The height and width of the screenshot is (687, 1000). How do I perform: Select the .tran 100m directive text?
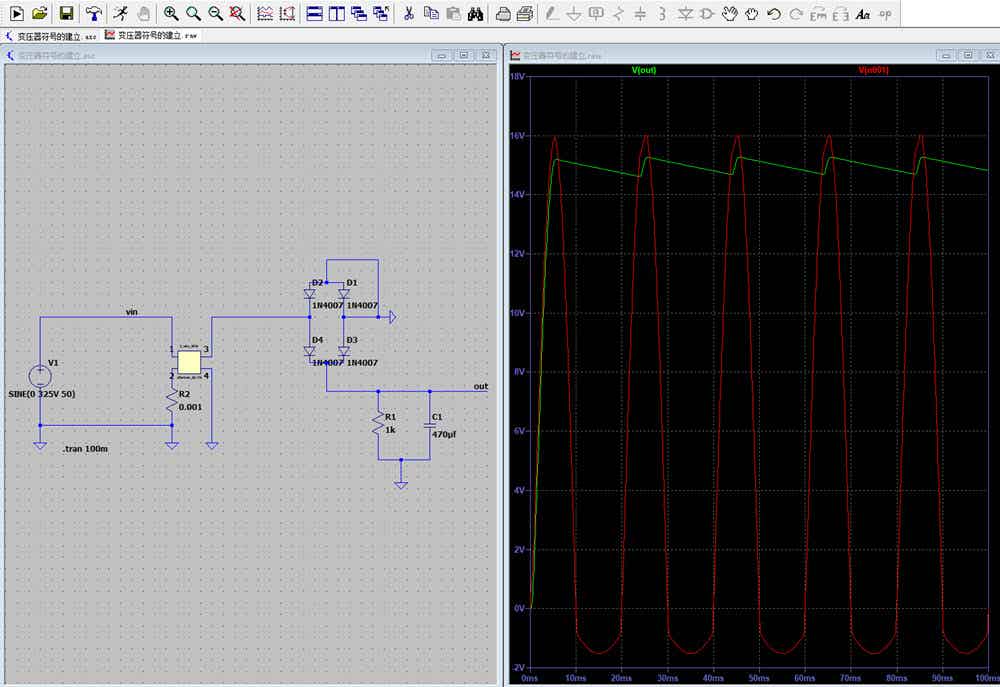tap(85, 448)
